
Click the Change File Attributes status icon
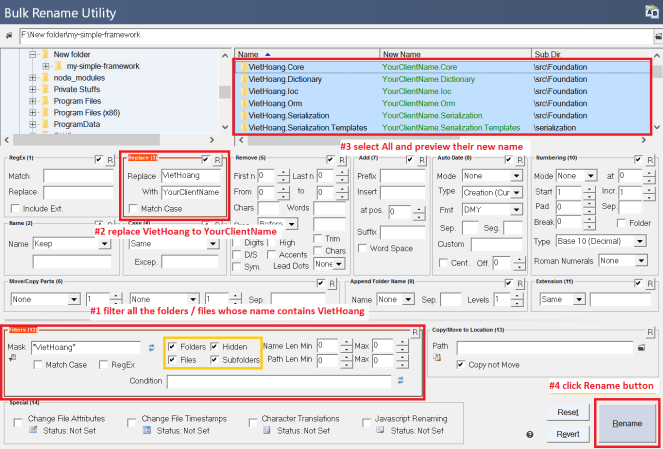[x=33, y=430]
